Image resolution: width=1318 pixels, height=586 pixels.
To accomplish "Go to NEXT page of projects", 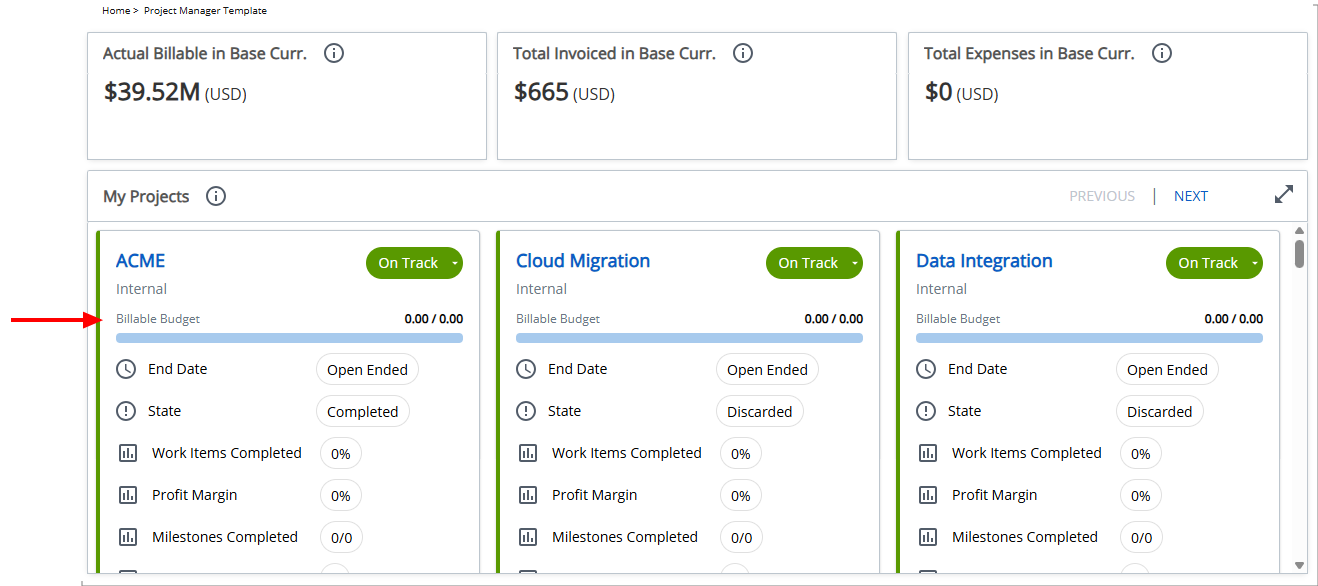I will click(x=1190, y=196).
